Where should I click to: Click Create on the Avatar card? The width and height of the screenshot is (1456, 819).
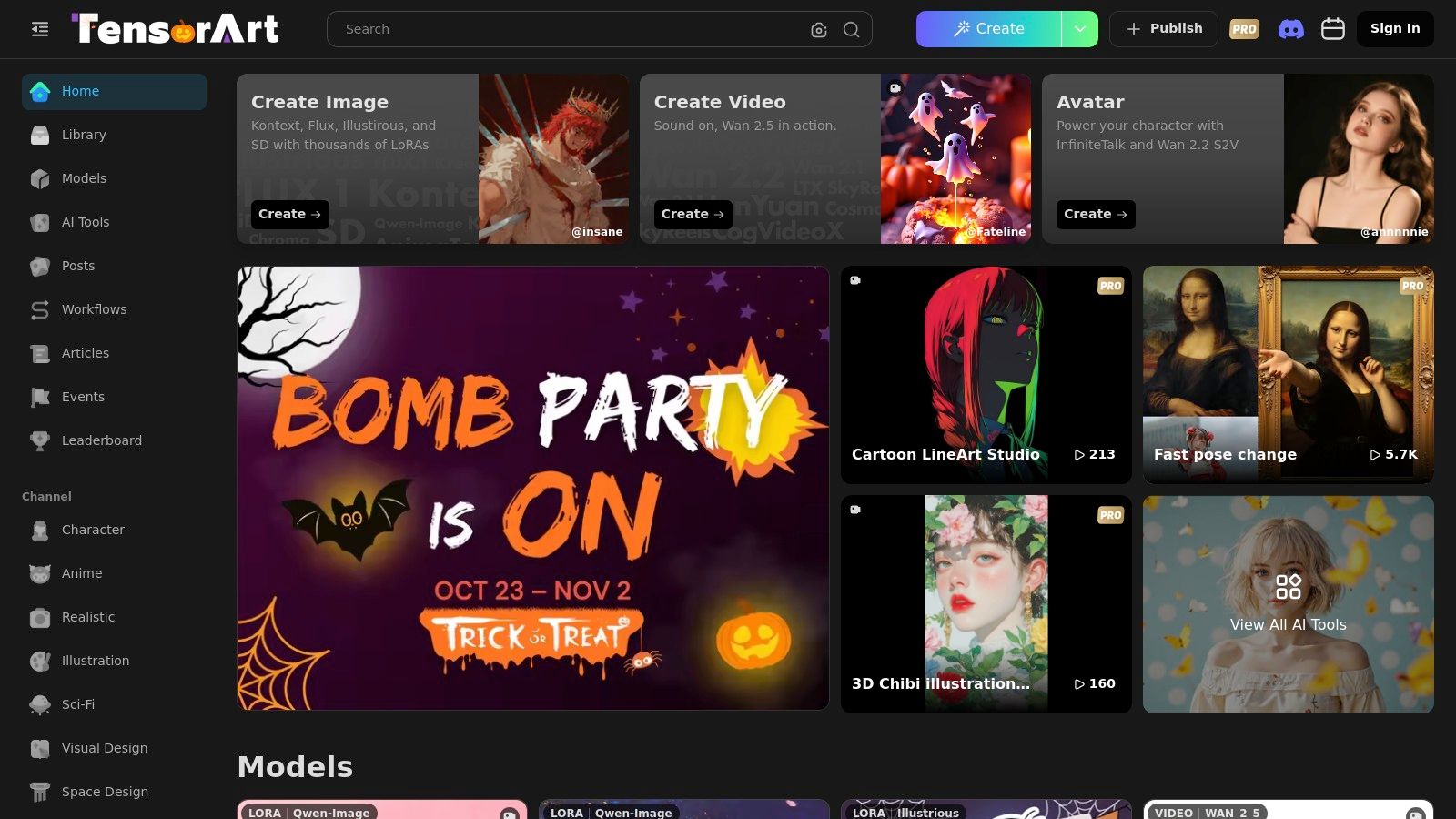coord(1096,215)
